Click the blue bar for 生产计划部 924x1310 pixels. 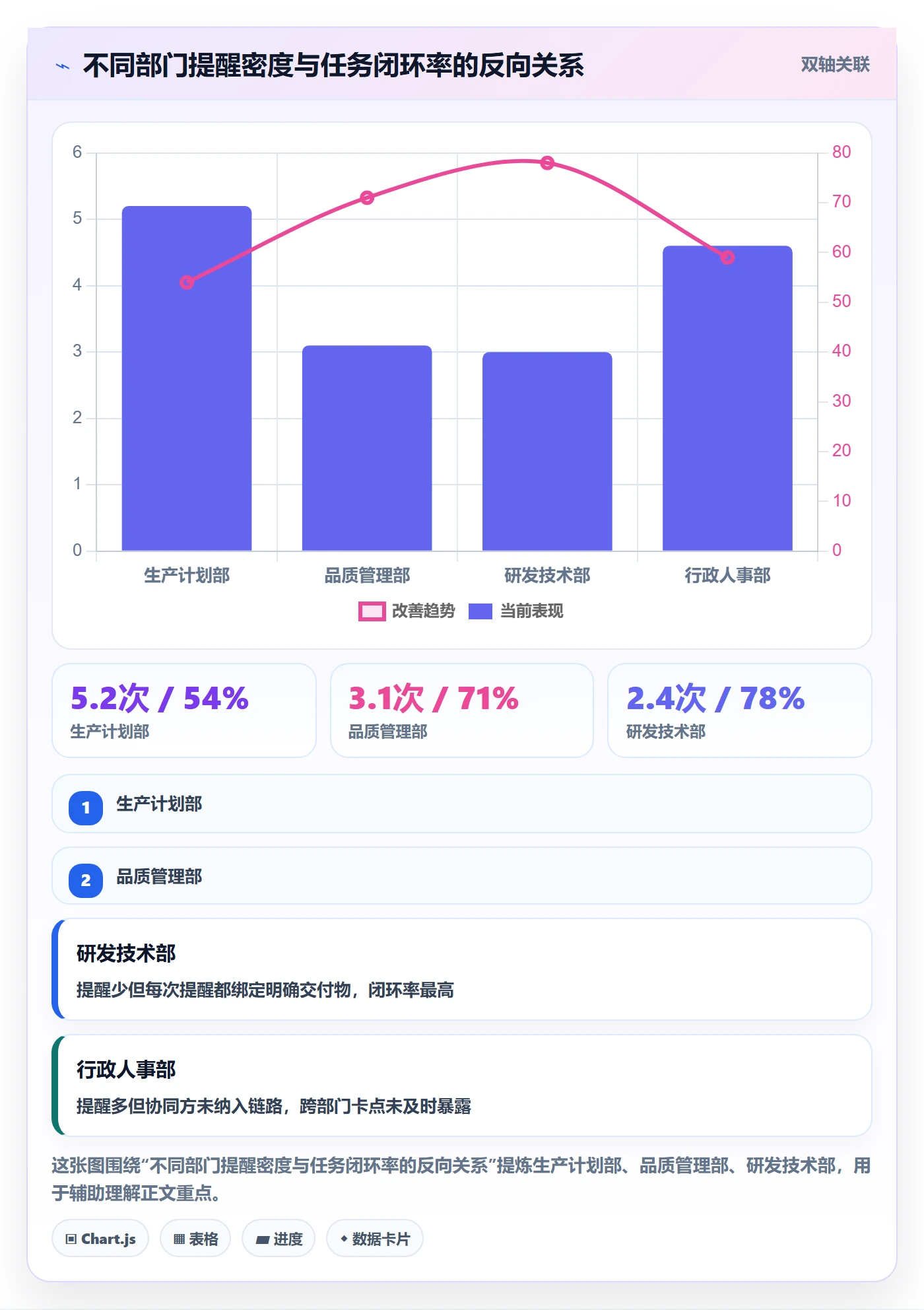click(187, 378)
